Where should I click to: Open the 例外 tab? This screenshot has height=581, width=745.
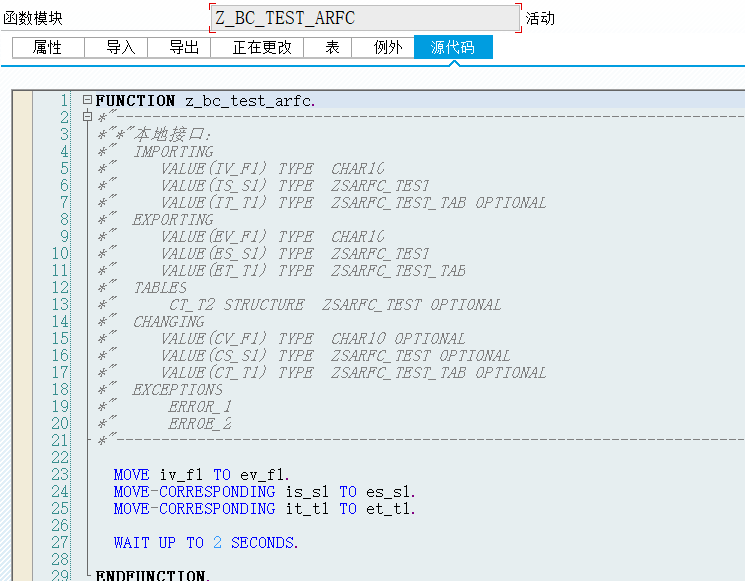[383, 48]
